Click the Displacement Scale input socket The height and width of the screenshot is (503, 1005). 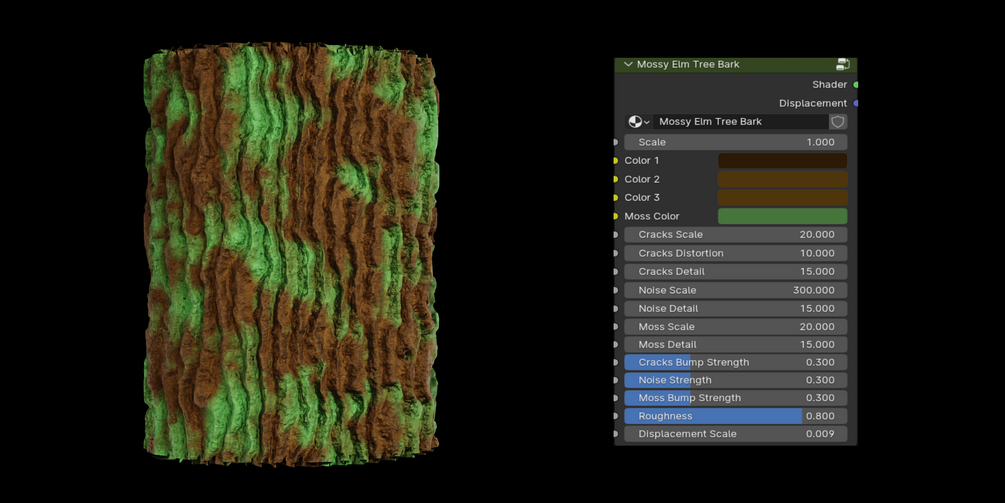click(616, 434)
